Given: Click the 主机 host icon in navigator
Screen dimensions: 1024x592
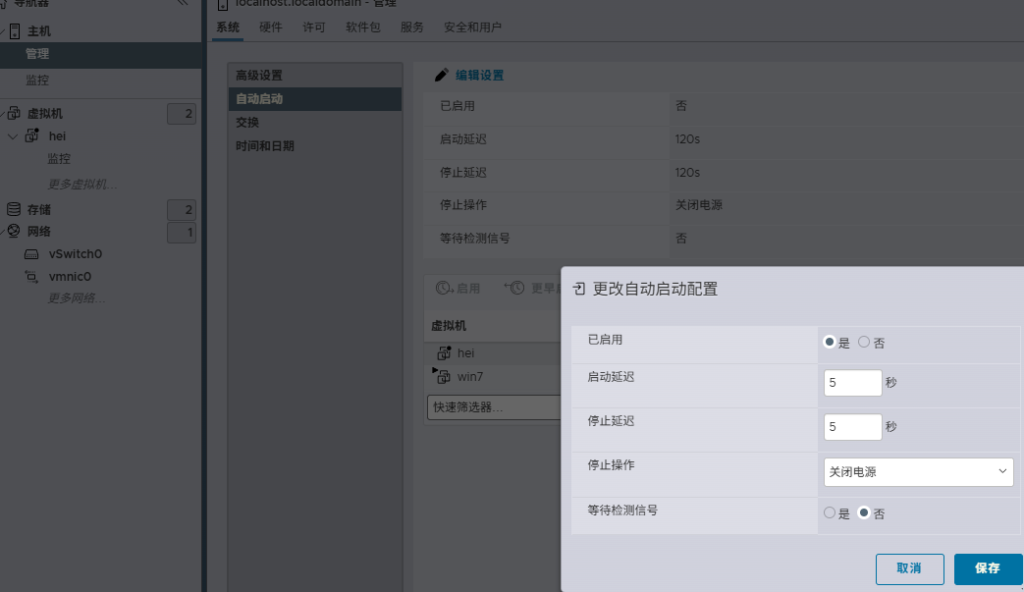Looking at the screenshot, I should [x=14, y=31].
